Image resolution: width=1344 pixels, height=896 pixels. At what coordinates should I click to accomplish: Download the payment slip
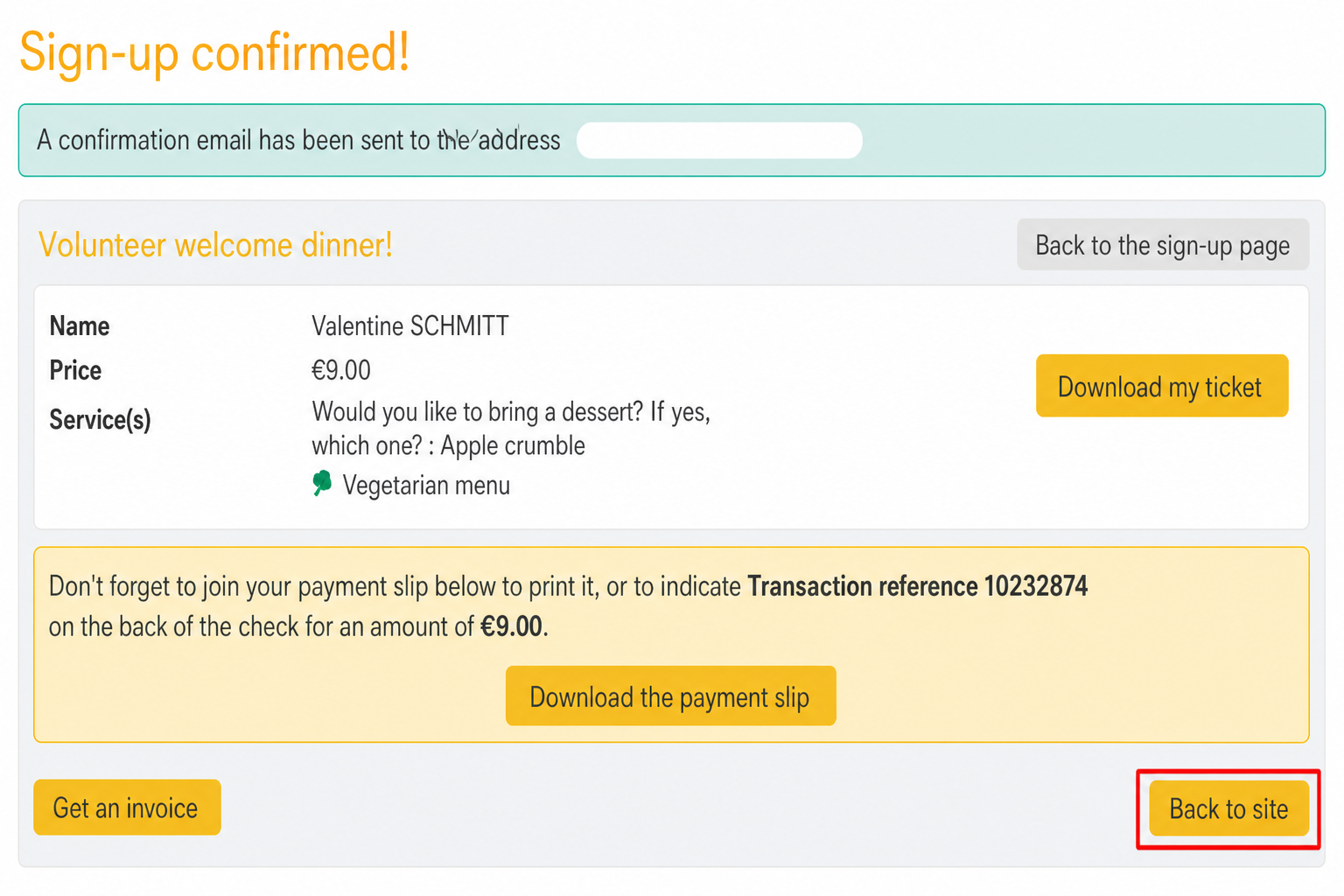(670, 696)
